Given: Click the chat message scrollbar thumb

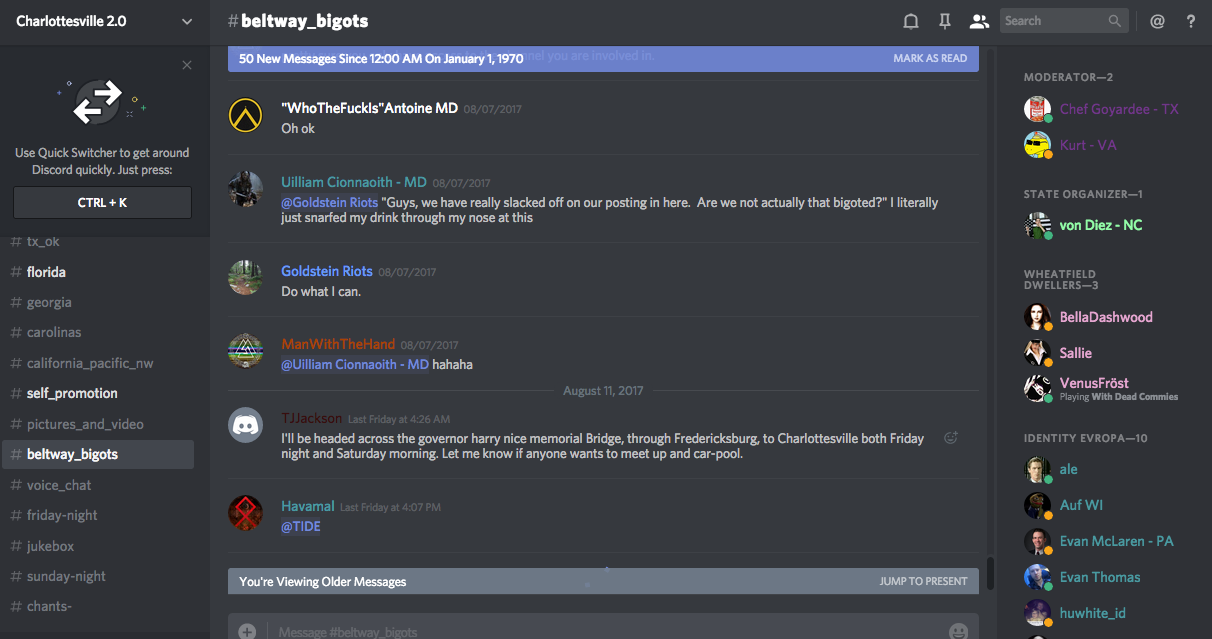Looking at the screenshot, I should pyautogui.click(x=990, y=573).
